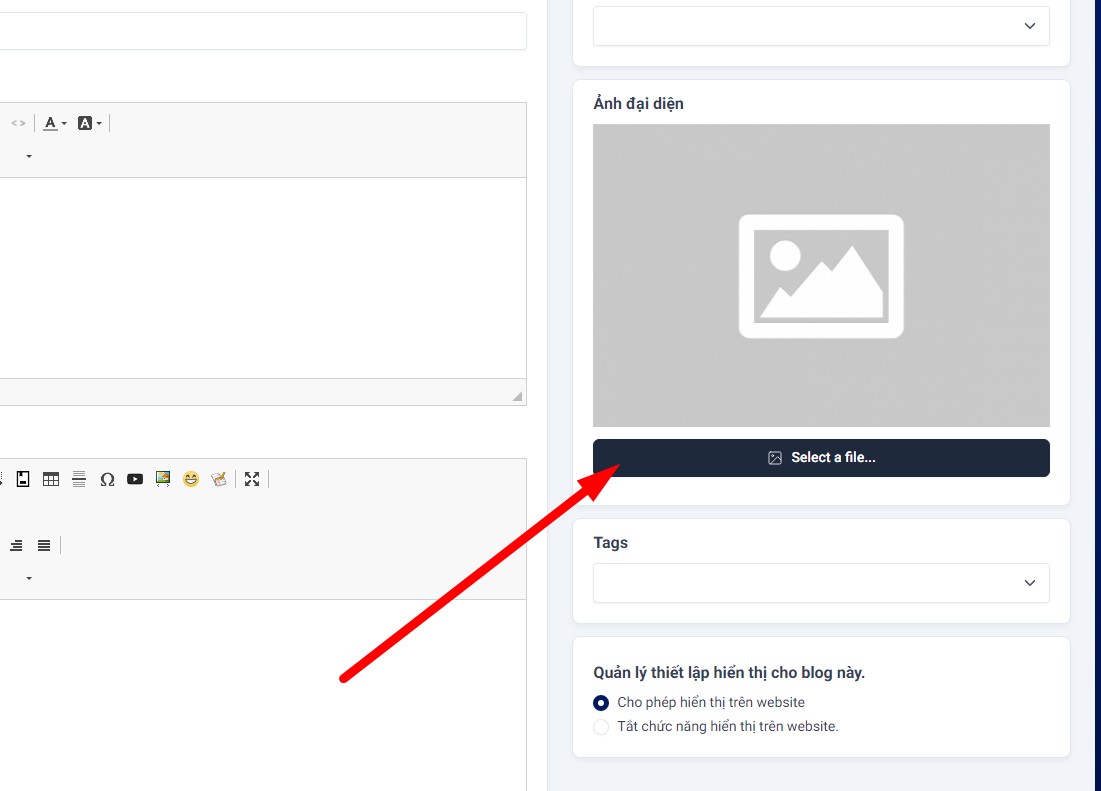The image size is (1101, 791).
Task: Click the 'Select a file...' button
Action: [x=821, y=458]
